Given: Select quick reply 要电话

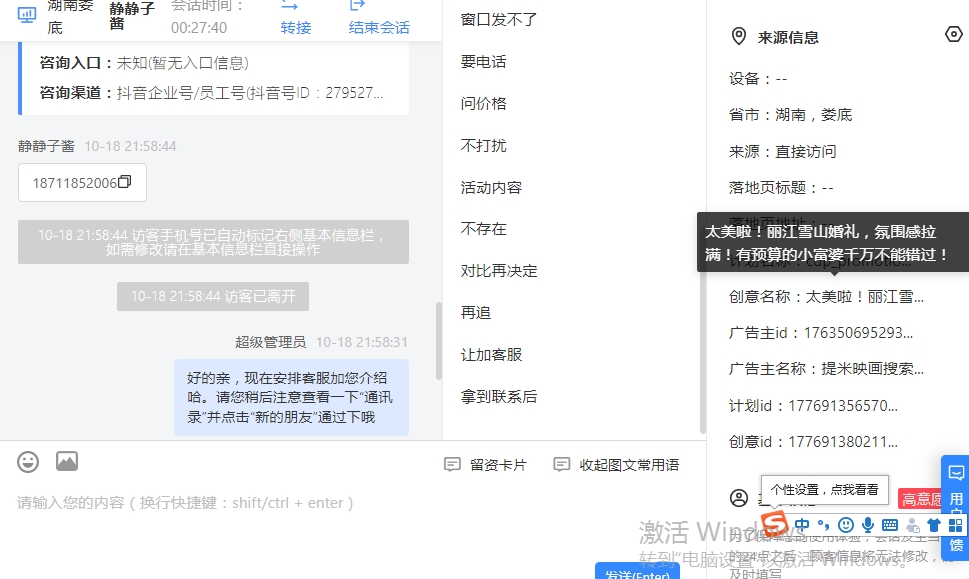Looking at the screenshot, I should [483, 62].
